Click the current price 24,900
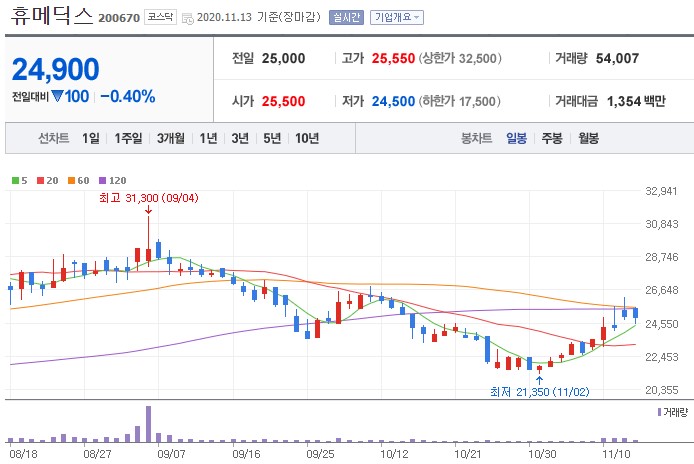 tap(56, 70)
